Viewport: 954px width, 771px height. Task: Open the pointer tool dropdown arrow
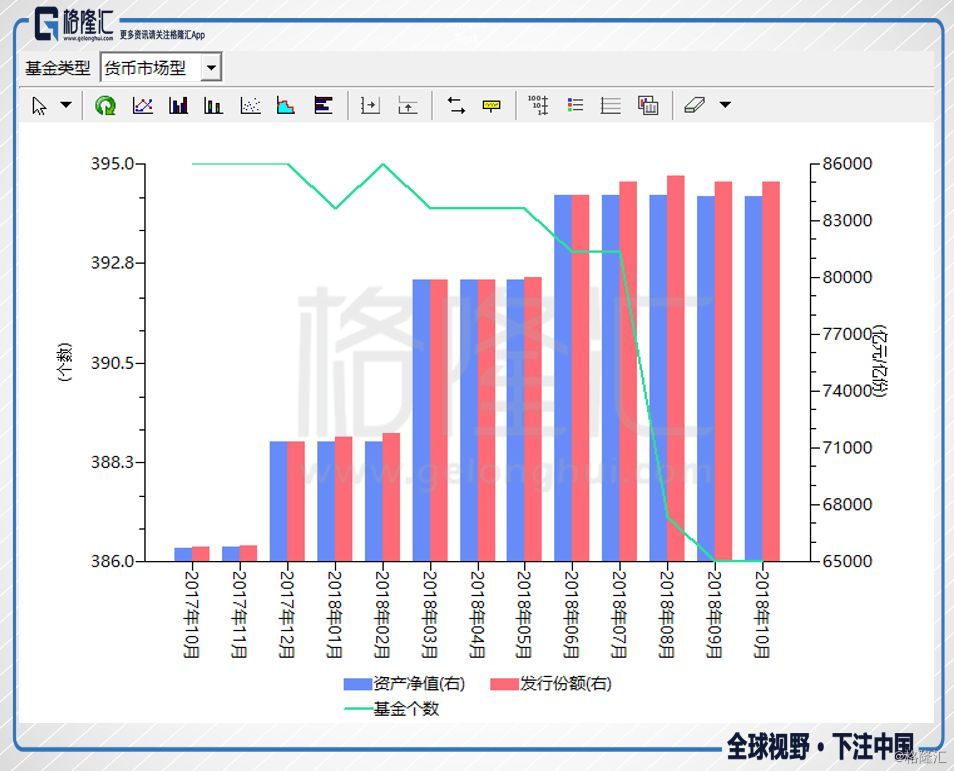66,105
